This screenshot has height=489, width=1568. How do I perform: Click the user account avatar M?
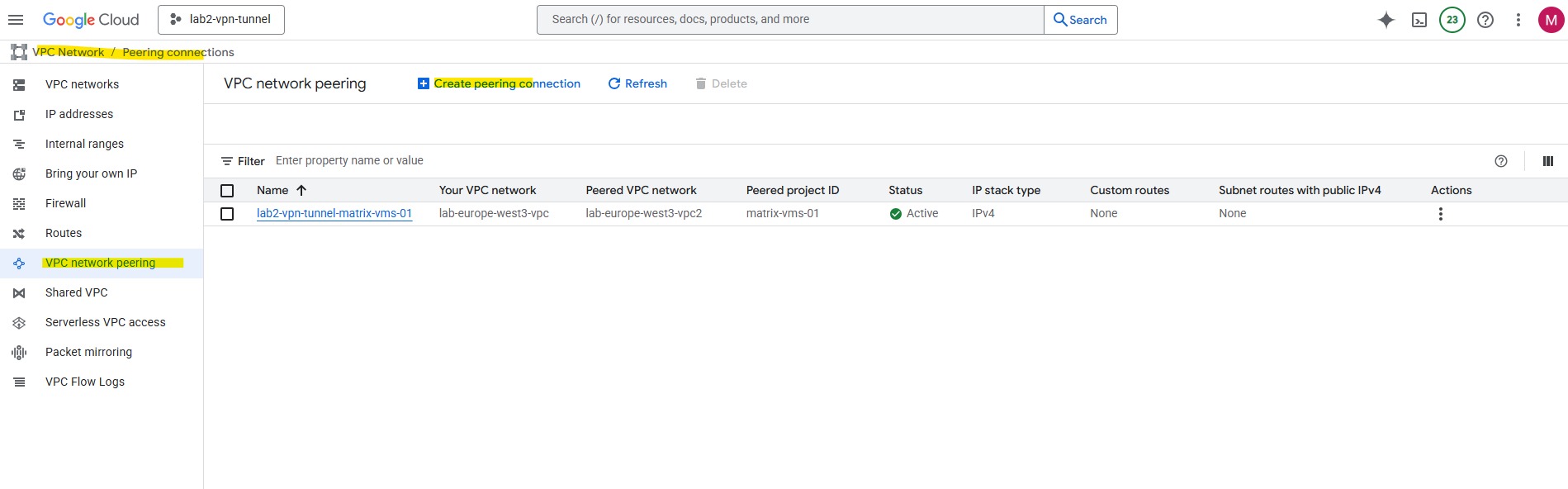click(1551, 20)
